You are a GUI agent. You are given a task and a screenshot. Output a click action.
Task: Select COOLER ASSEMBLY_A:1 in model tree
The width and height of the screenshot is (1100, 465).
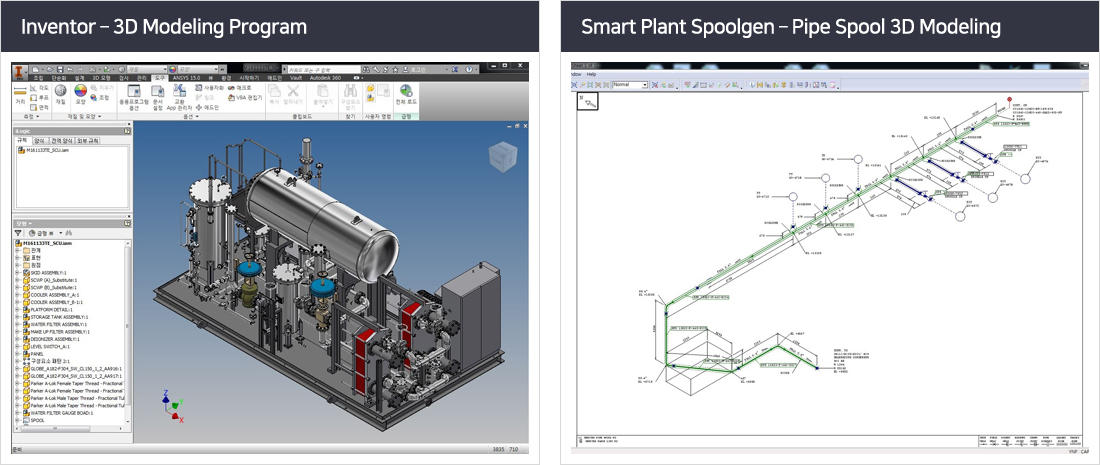(x=53, y=295)
